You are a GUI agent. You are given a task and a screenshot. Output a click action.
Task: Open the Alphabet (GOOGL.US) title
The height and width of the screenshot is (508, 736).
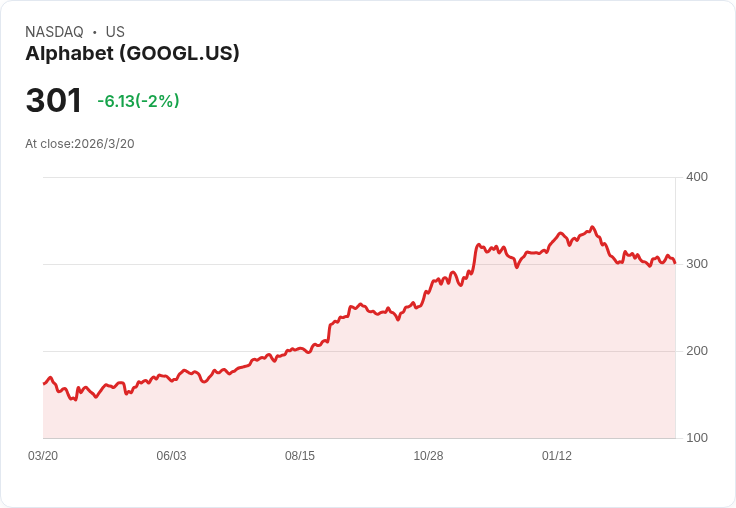[132, 54]
